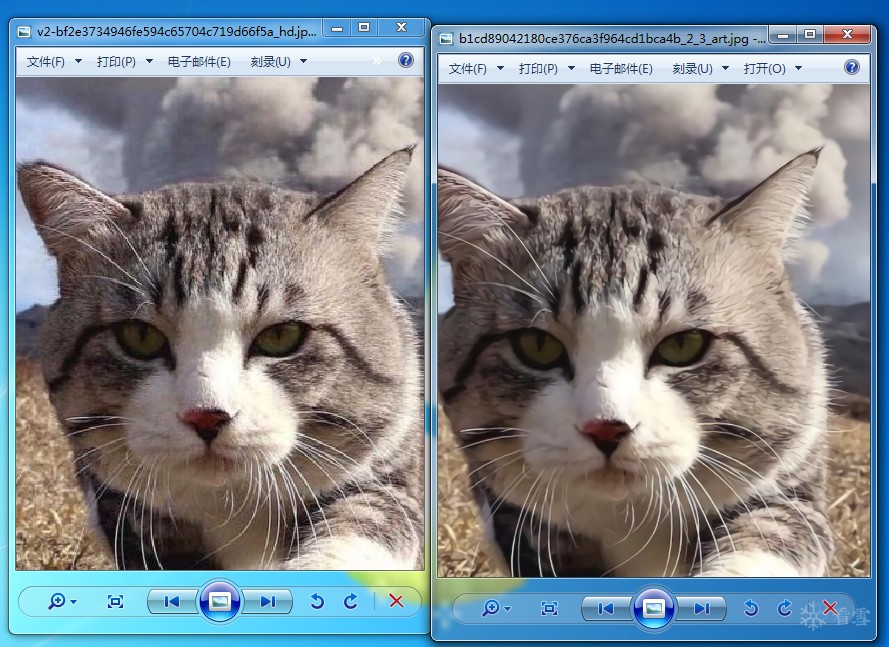
Task: Expand 刻录(U) dropdown arrow in left window
Action: (x=303, y=61)
